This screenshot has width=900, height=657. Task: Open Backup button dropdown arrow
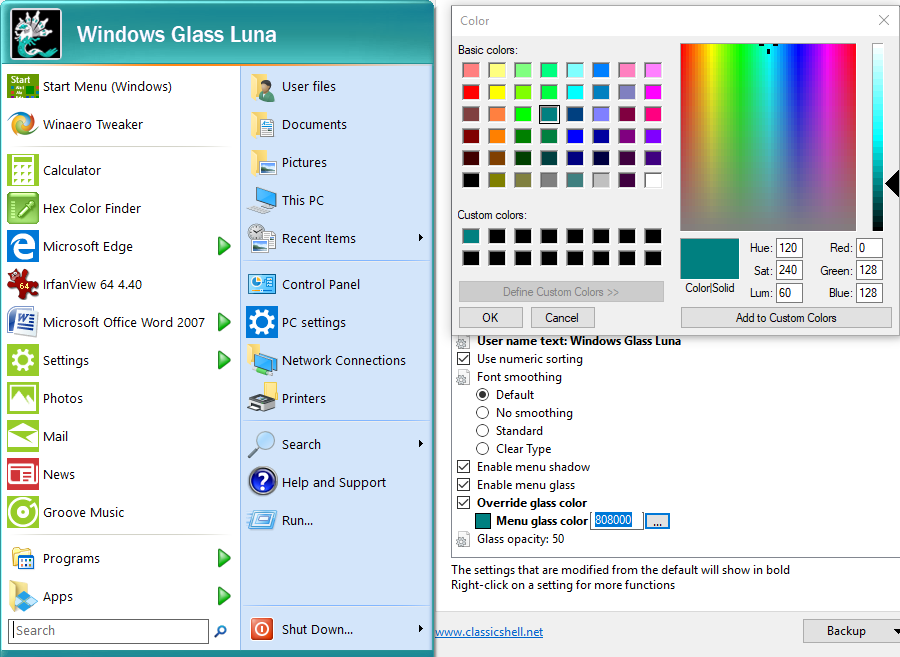pyautogui.click(x=896, y=631)
